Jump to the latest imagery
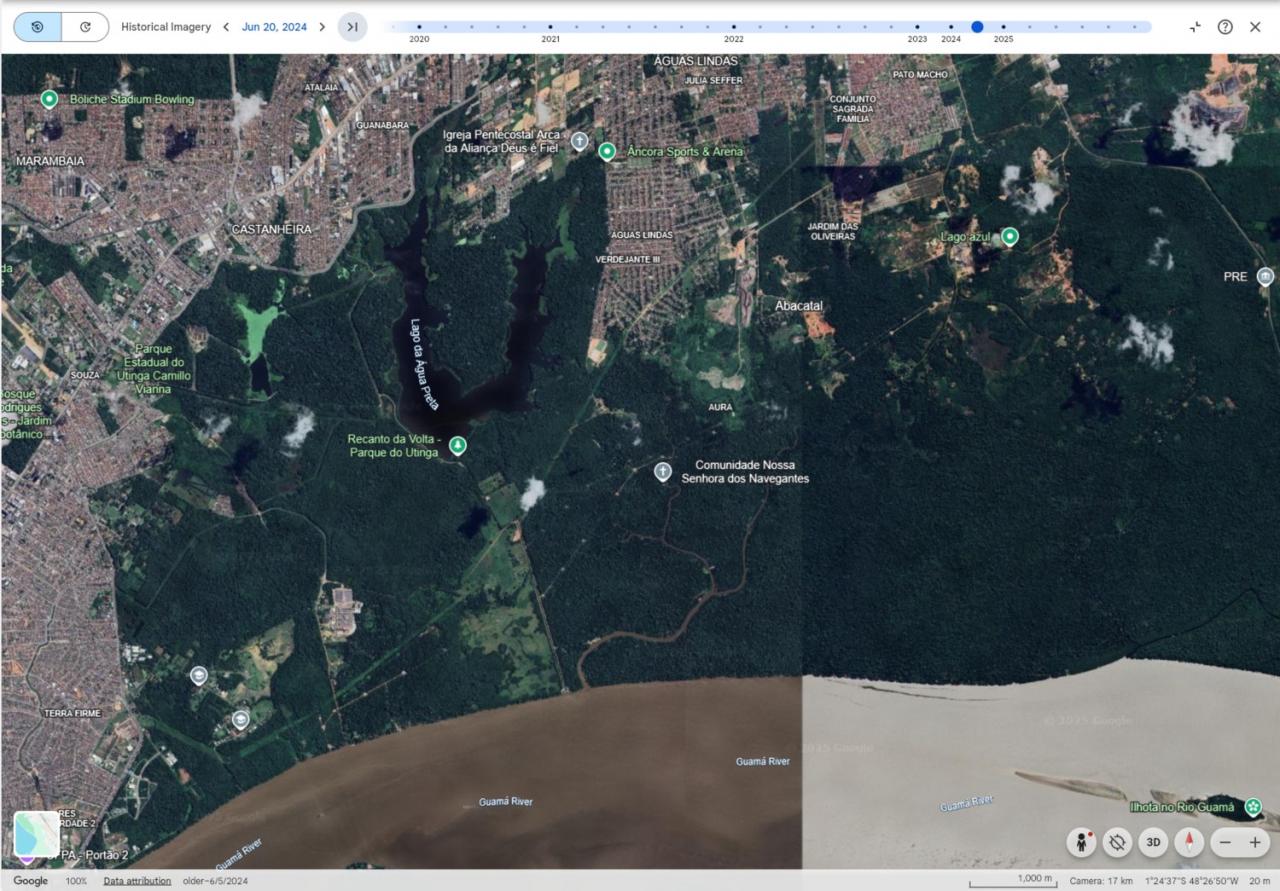1280x891 pixels. pyautogui.click(x=352, y=27)
